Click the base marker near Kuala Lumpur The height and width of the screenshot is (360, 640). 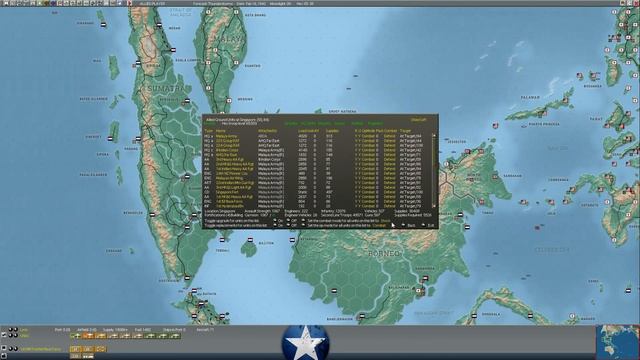[209, 62]
